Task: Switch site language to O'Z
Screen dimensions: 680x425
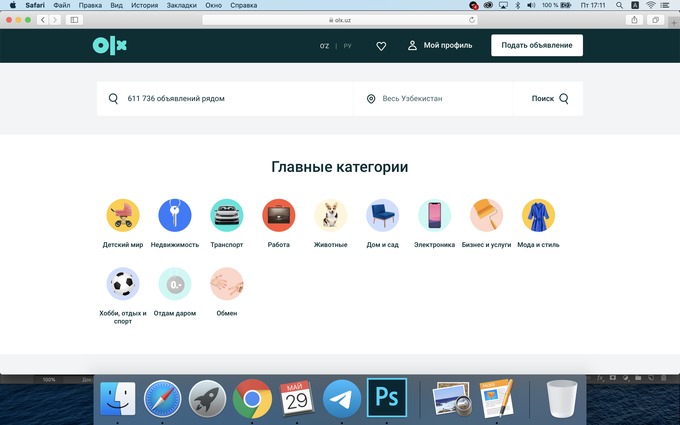Action: pyautogui.click(x=324, y=46)
